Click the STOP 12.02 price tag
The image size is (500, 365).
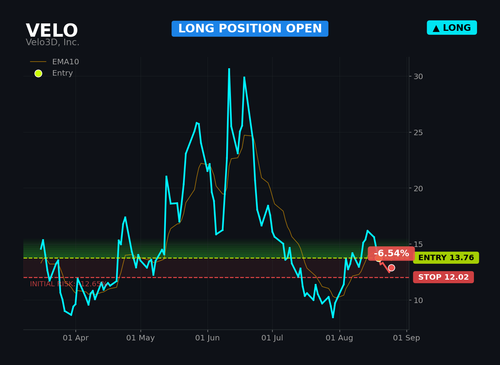coord(443,277)
